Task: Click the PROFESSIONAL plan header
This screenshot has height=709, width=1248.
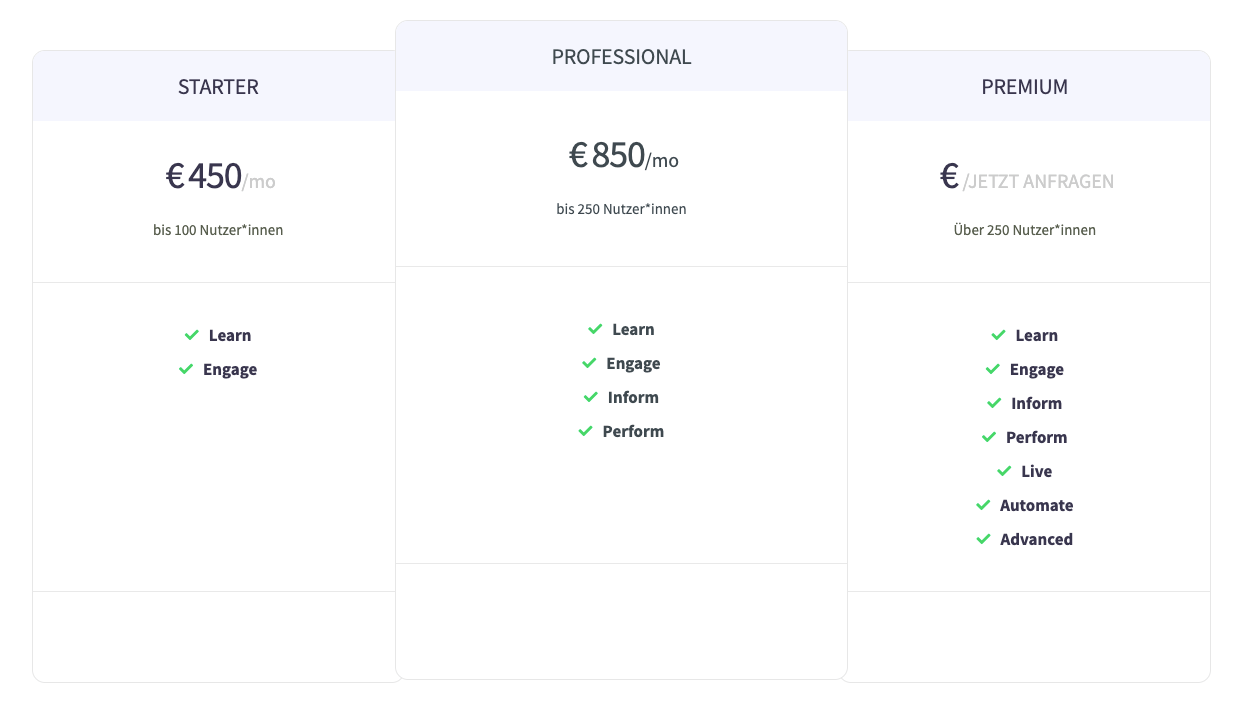Action: coord(621,57)
